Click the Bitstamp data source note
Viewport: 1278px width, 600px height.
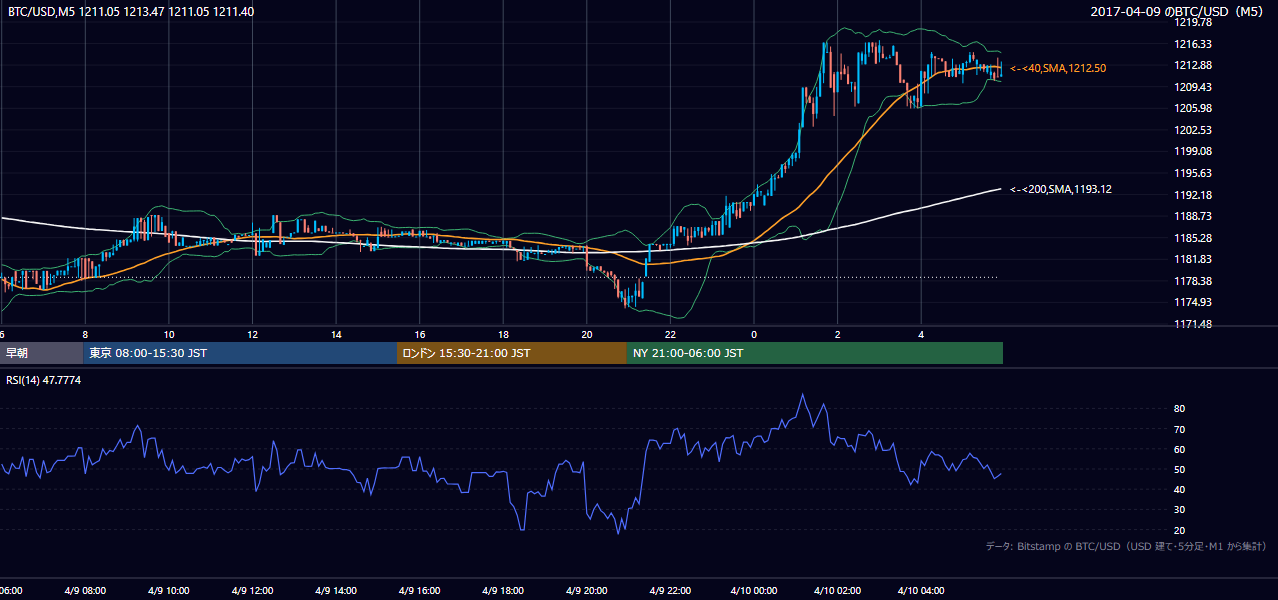coord(1126,546)
